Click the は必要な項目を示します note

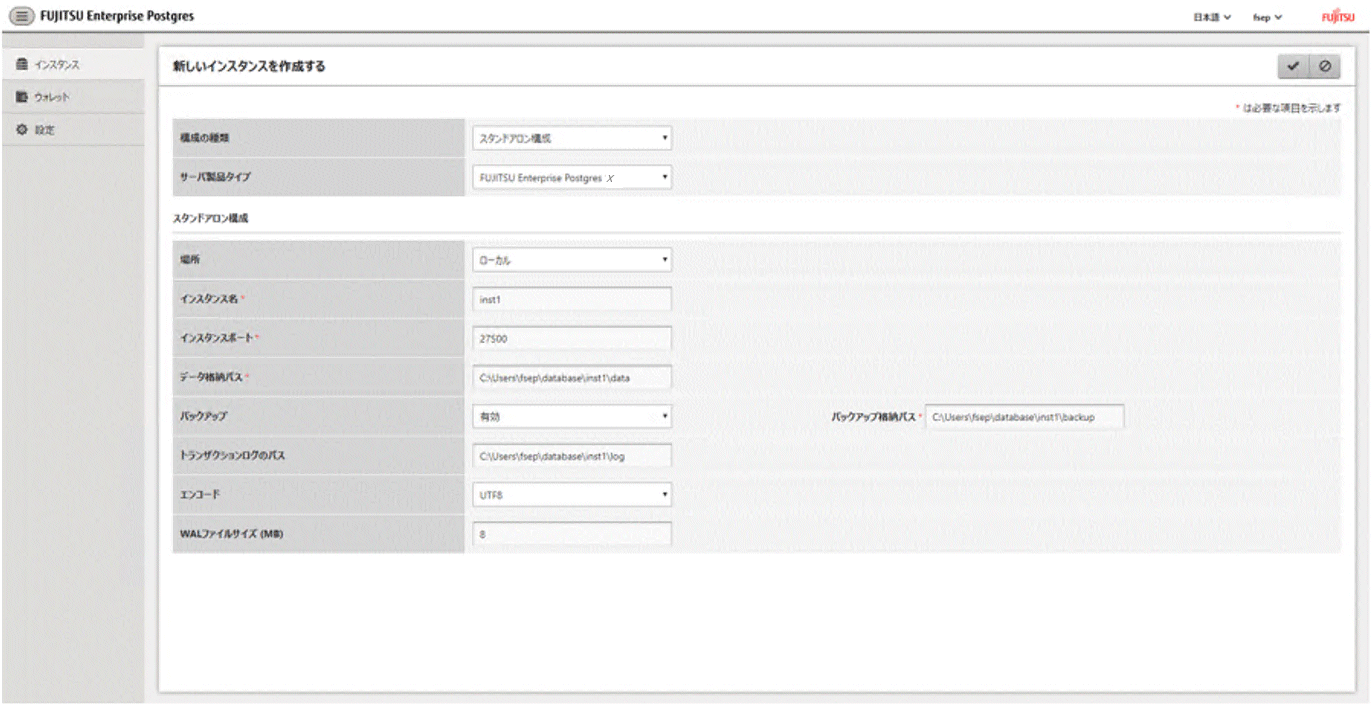1288,107
